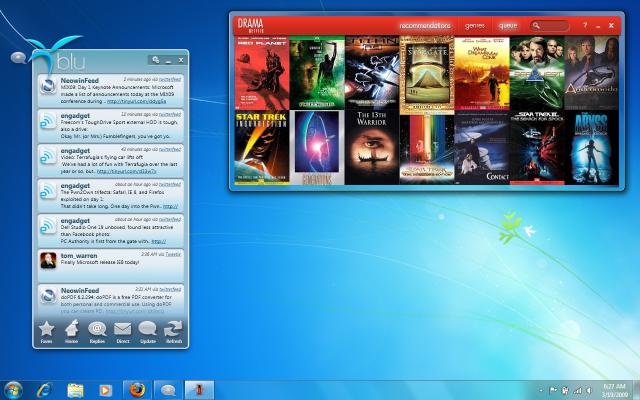Select the queue tab

508,25
